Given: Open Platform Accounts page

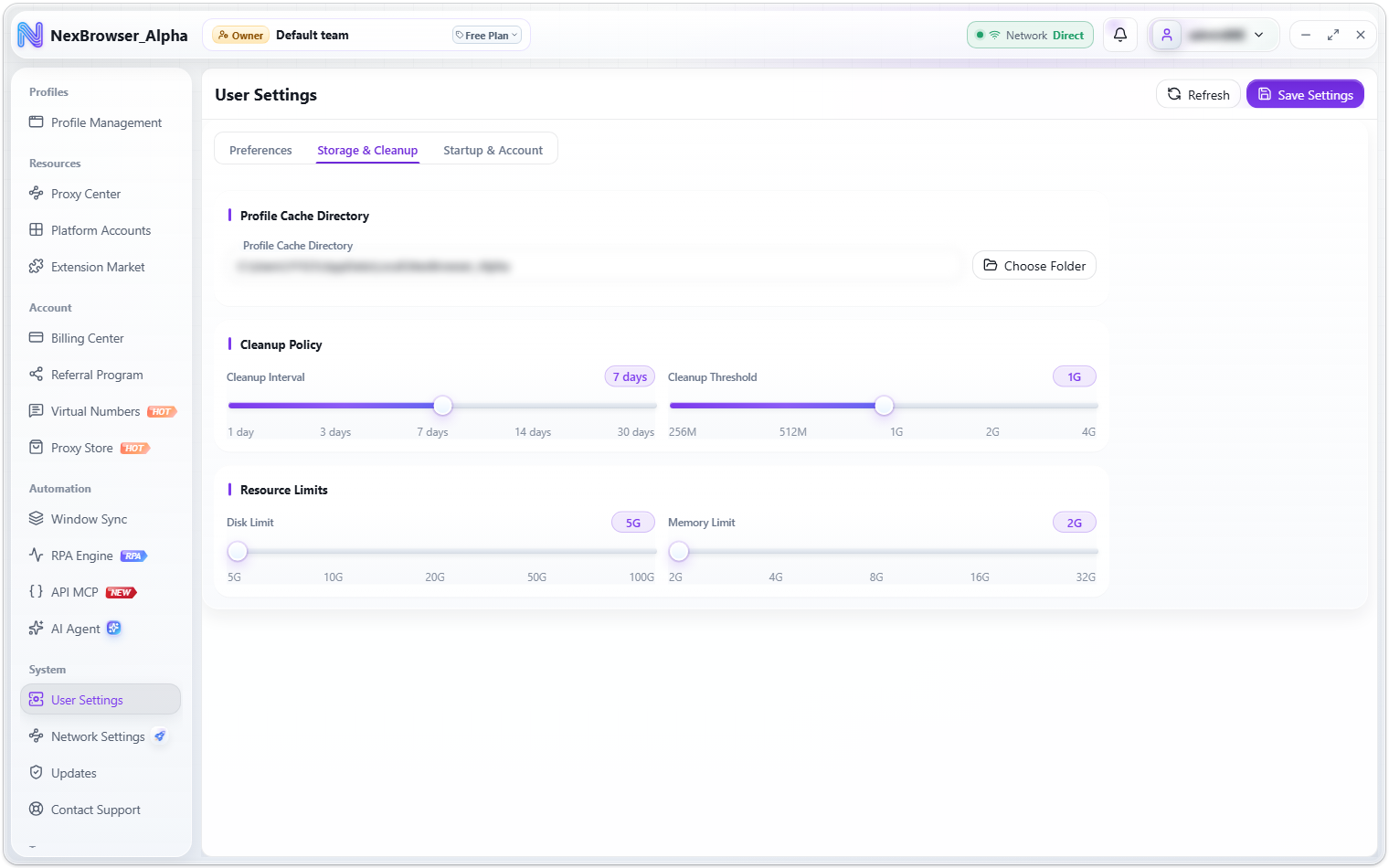Looking at the screenshot, I should point(101,230).
